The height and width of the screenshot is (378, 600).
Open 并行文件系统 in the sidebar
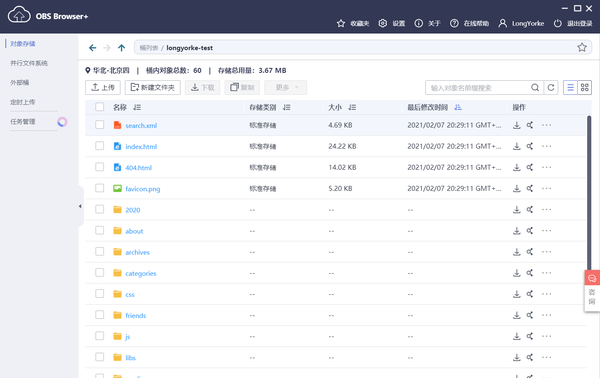pos(29,63)
